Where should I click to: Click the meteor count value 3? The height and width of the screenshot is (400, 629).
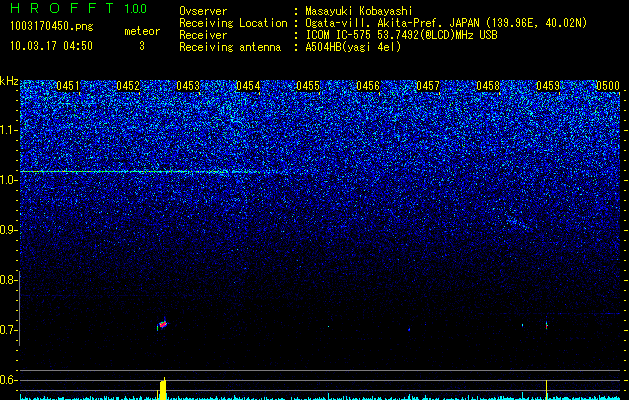(x=142, y=46)
